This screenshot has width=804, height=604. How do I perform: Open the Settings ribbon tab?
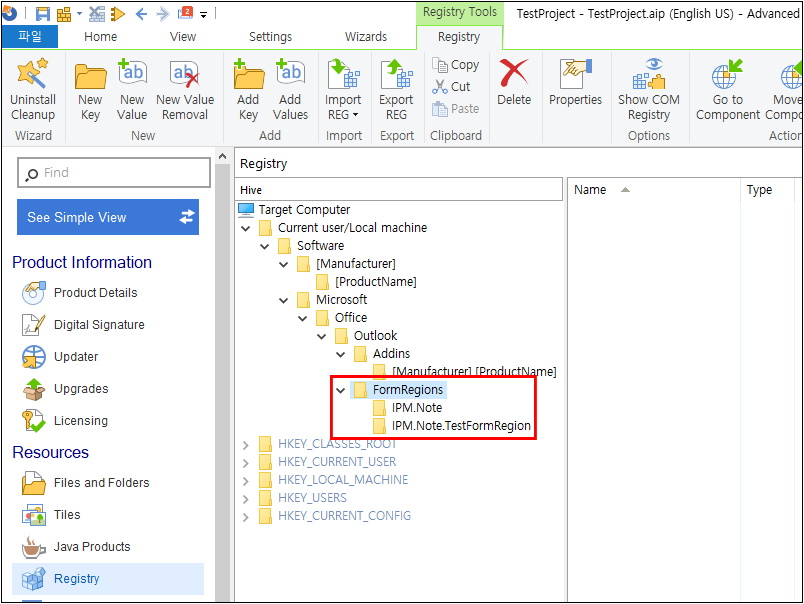tap(270, 37)
